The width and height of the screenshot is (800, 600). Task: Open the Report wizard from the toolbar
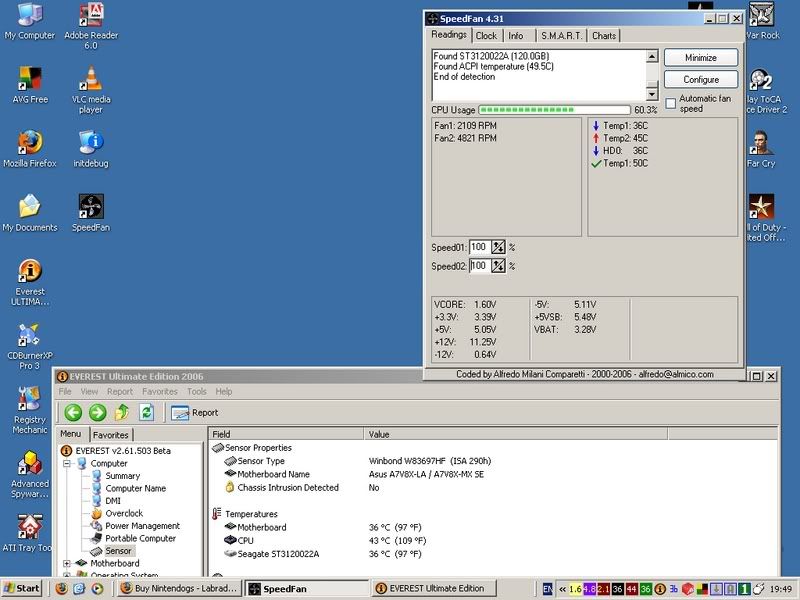coord(194,412)
